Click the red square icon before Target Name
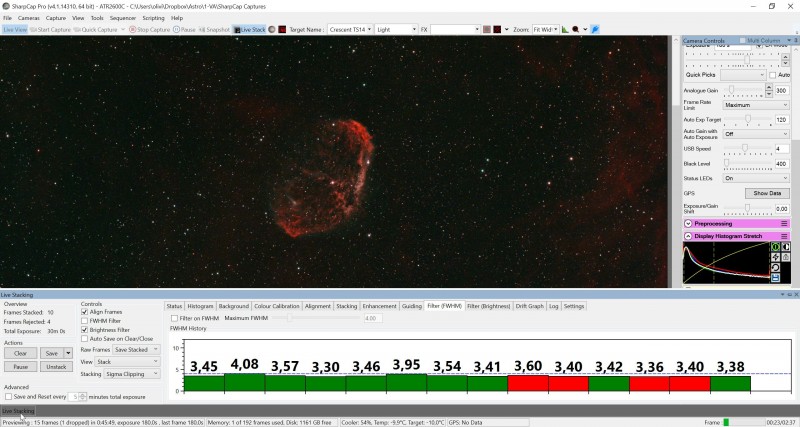800x427 pixels. tap(282, 30)
